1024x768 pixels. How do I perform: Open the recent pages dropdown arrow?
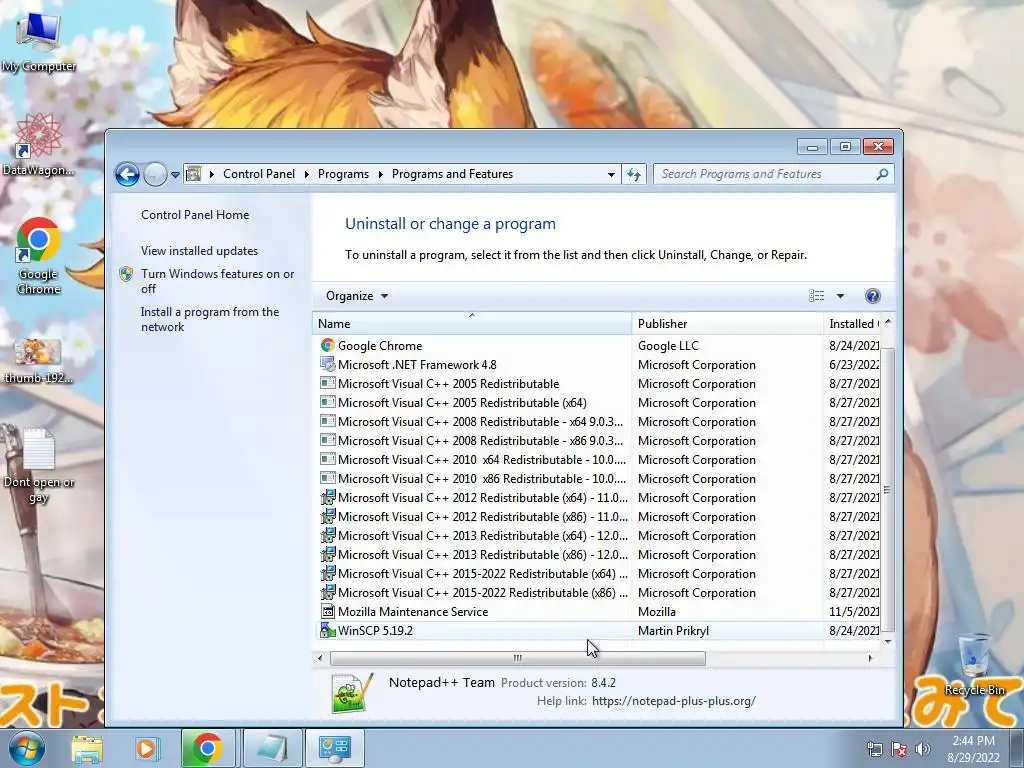pyautogui.click(x=175, y=175)
